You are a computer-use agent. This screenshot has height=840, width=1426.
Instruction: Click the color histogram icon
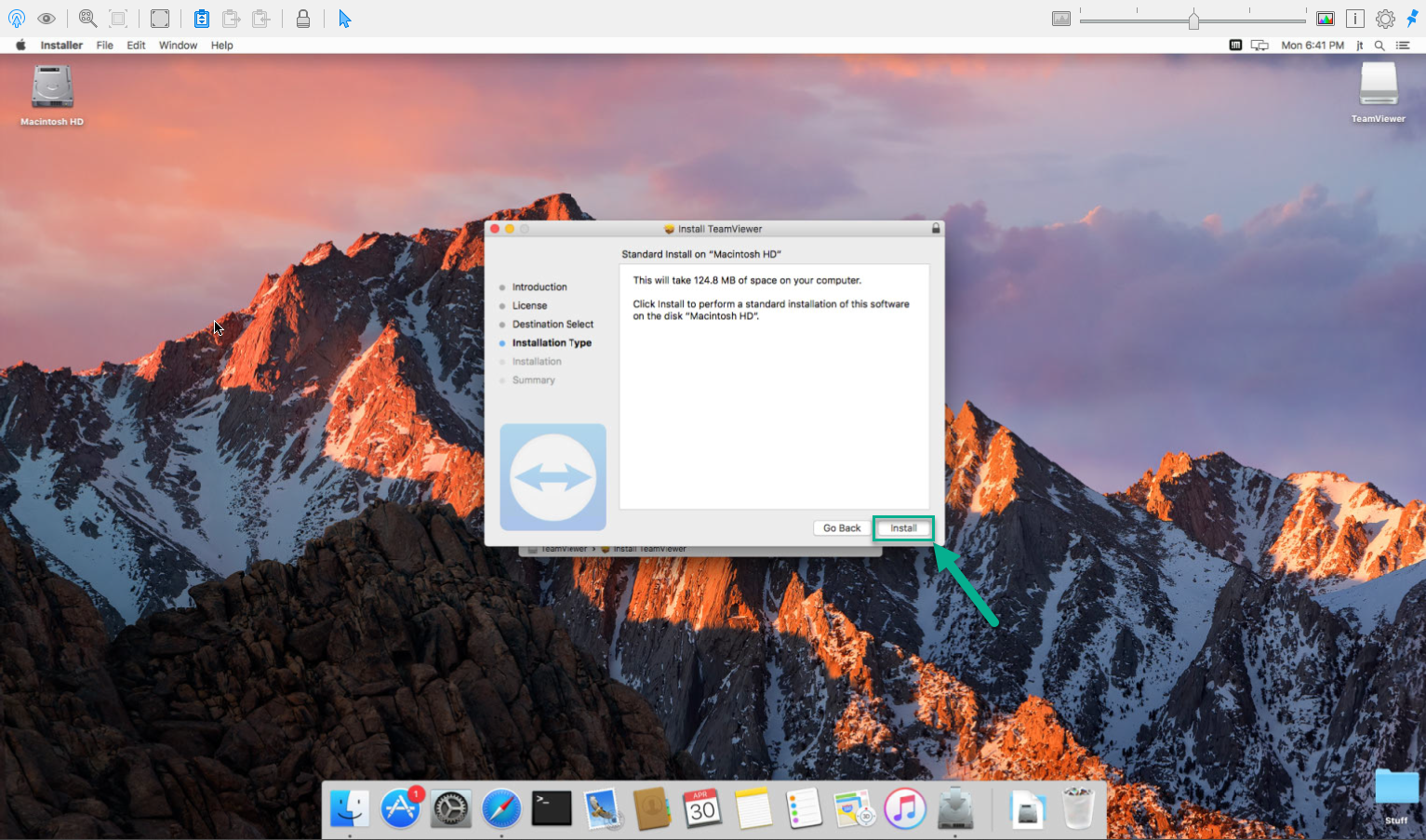tap(1326, 19)
